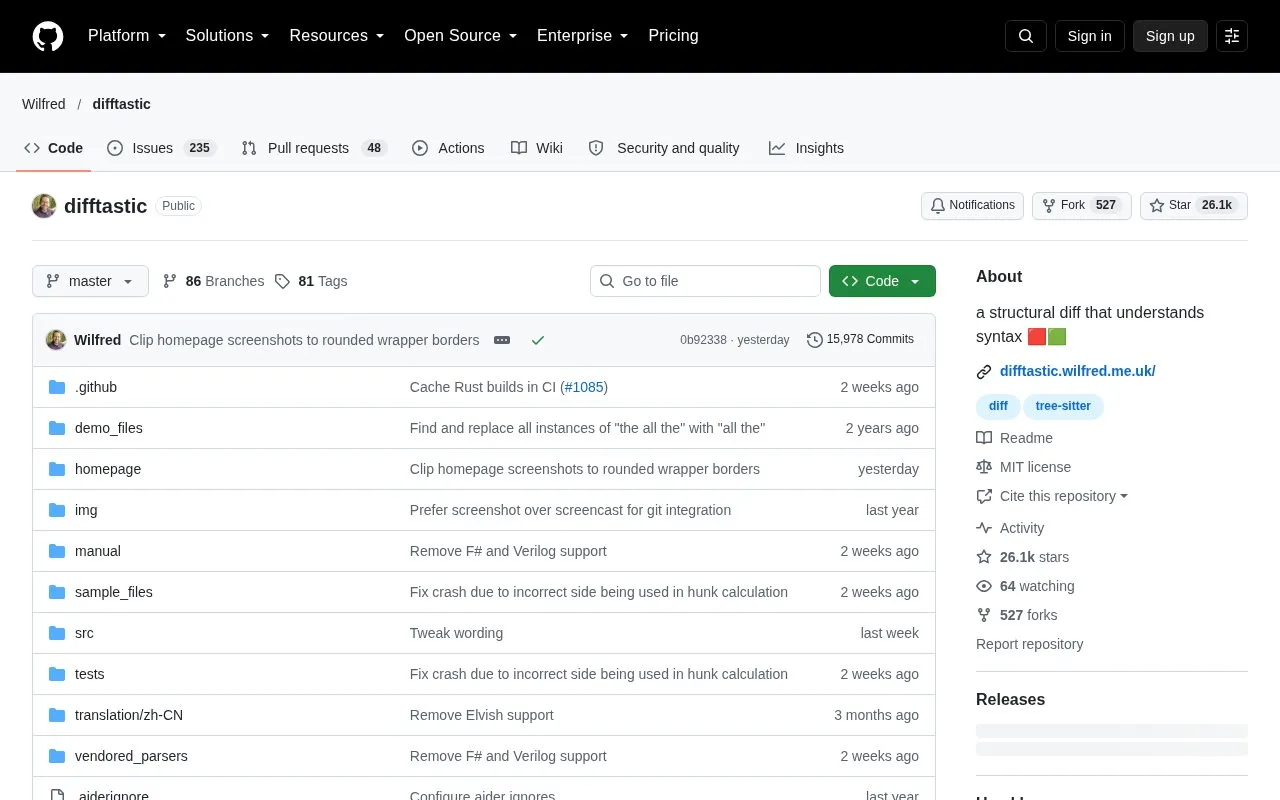Switch to the Pull requests tab
The width and height of the screenshot is (1280, 800).
314,148
